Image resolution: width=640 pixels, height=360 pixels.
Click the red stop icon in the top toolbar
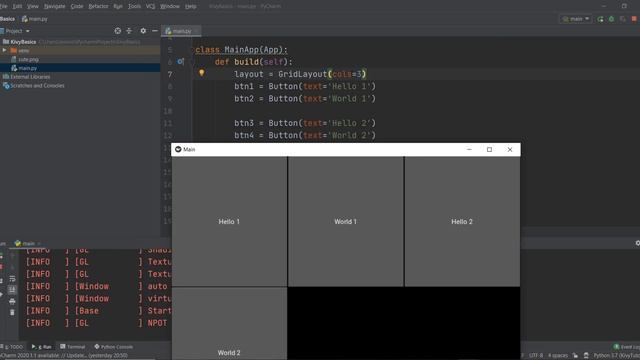coord(634,19)
